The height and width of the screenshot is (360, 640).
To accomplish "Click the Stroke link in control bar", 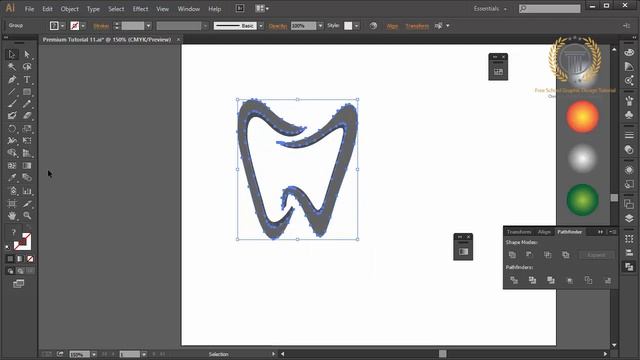I will 101,26.
